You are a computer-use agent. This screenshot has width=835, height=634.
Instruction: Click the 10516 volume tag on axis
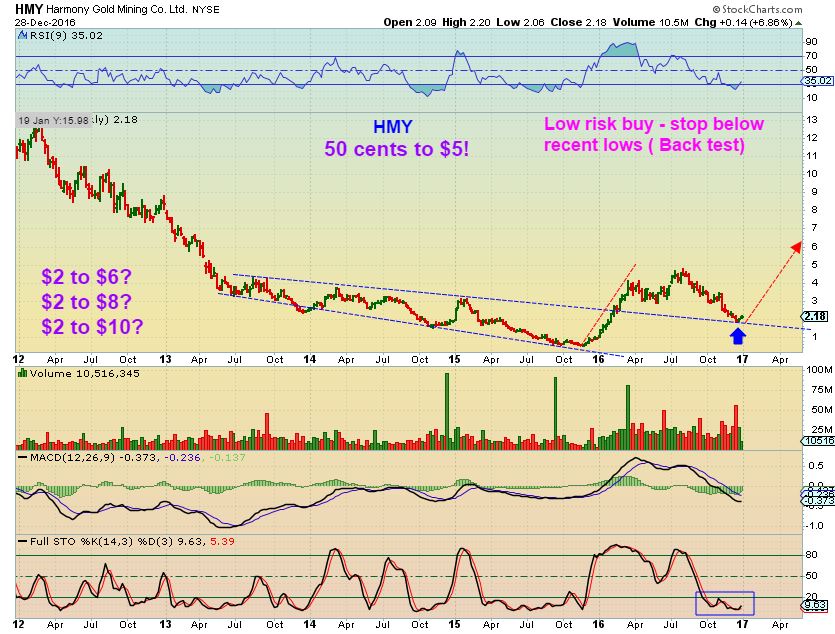click(x=818, y=440)
